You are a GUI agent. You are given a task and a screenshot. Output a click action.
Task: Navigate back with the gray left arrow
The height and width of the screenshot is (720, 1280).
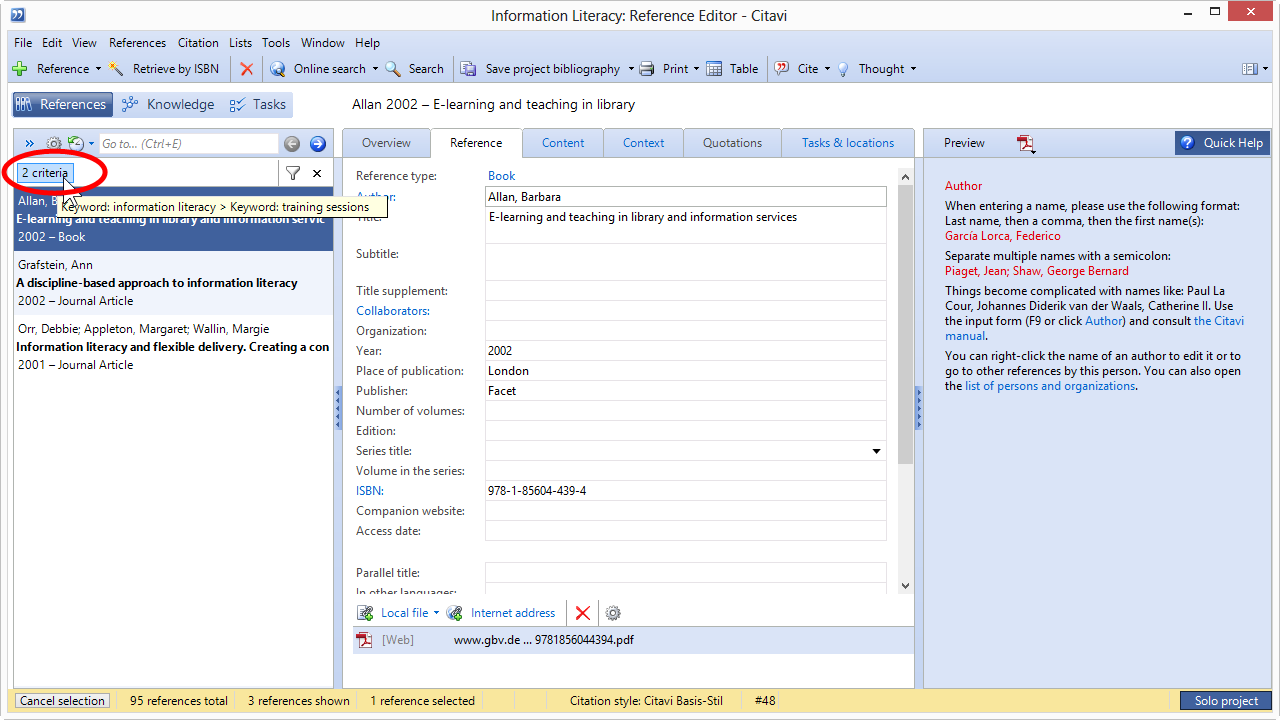292,144
